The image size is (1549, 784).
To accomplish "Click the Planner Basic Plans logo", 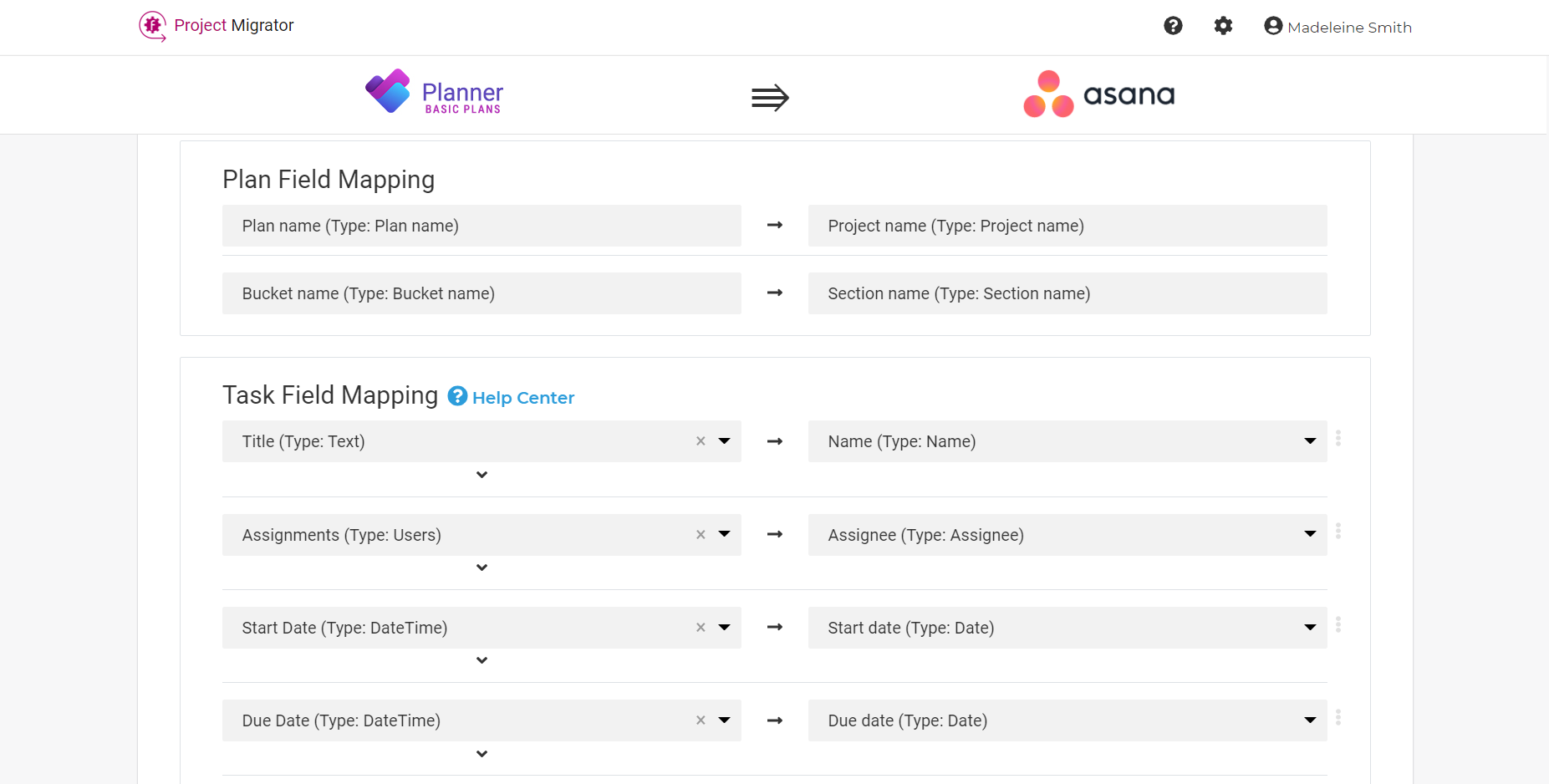I will [434, 92].
